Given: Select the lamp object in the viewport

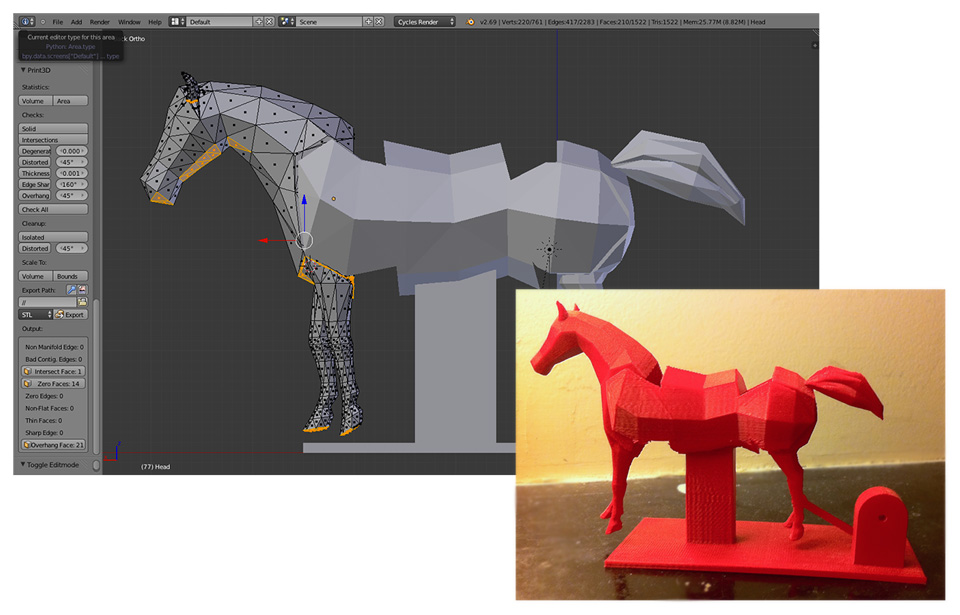Looking at the screenshot, I should [549, 249].
